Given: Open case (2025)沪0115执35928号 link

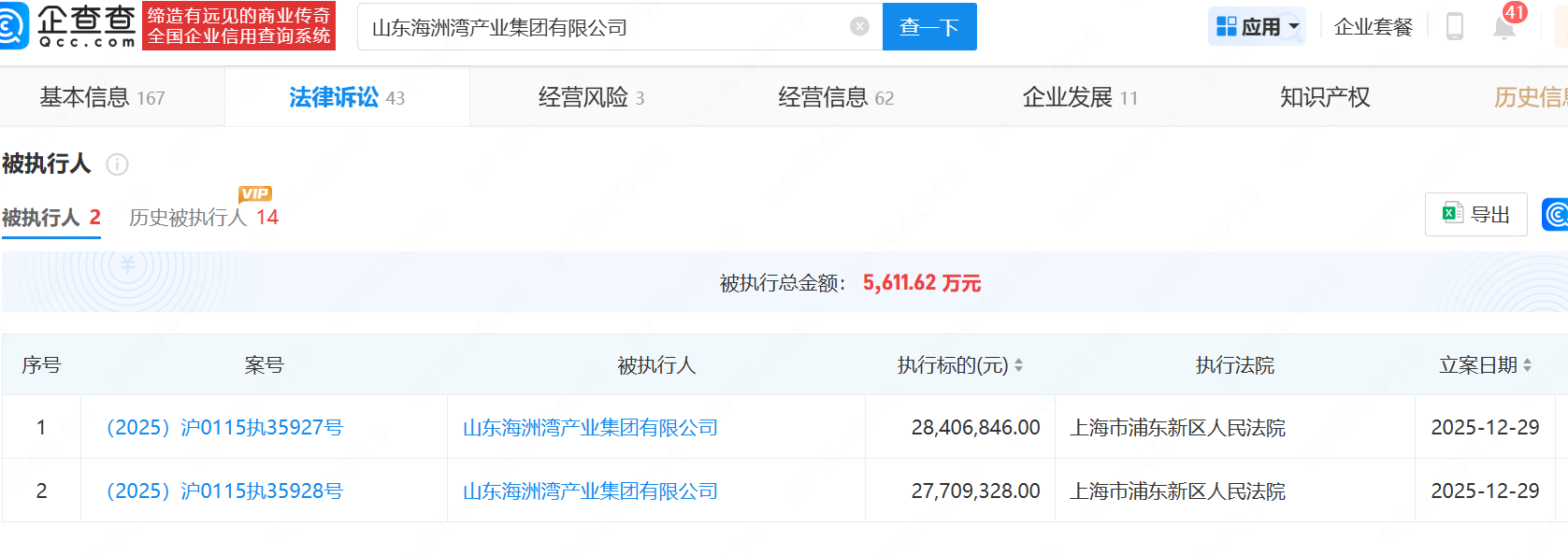Looking at the screenshot, I should point(224,491).
